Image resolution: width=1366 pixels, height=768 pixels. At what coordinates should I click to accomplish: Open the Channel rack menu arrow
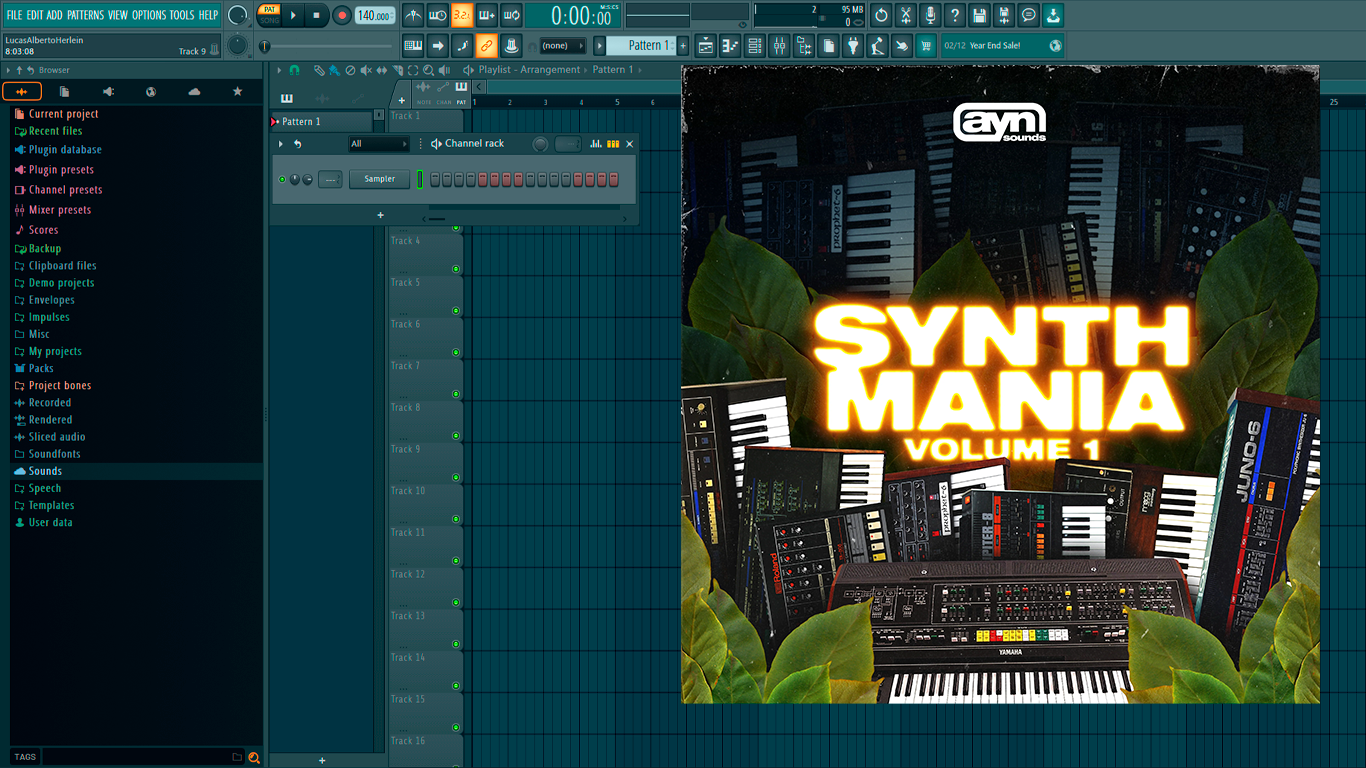pos(281,144)
